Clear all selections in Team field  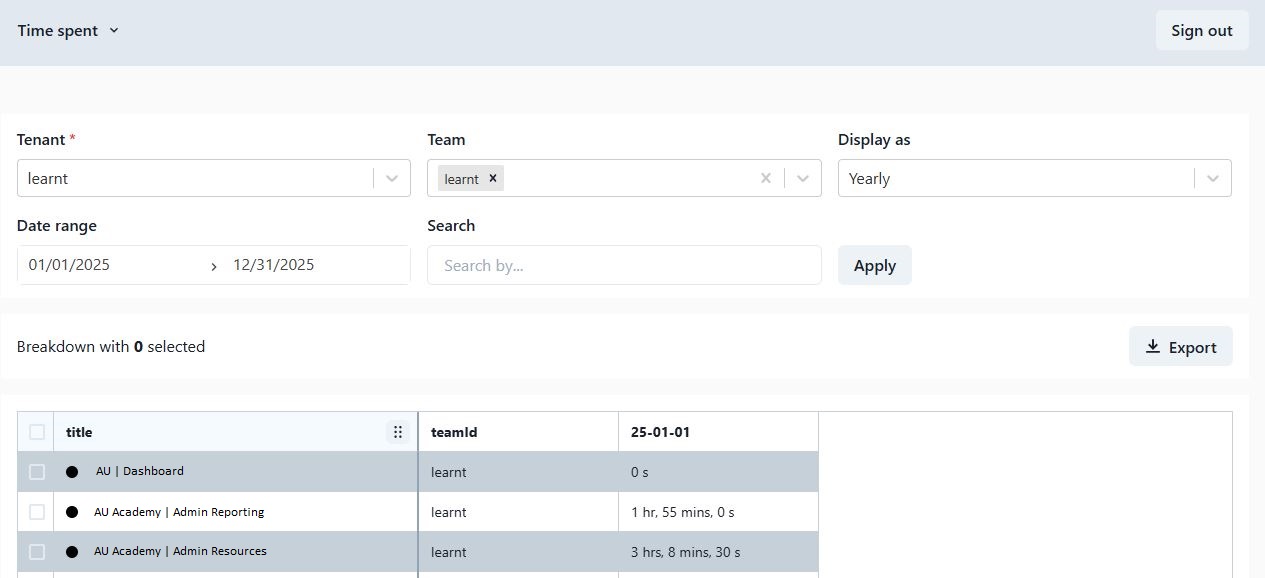(x=766, y=178)
